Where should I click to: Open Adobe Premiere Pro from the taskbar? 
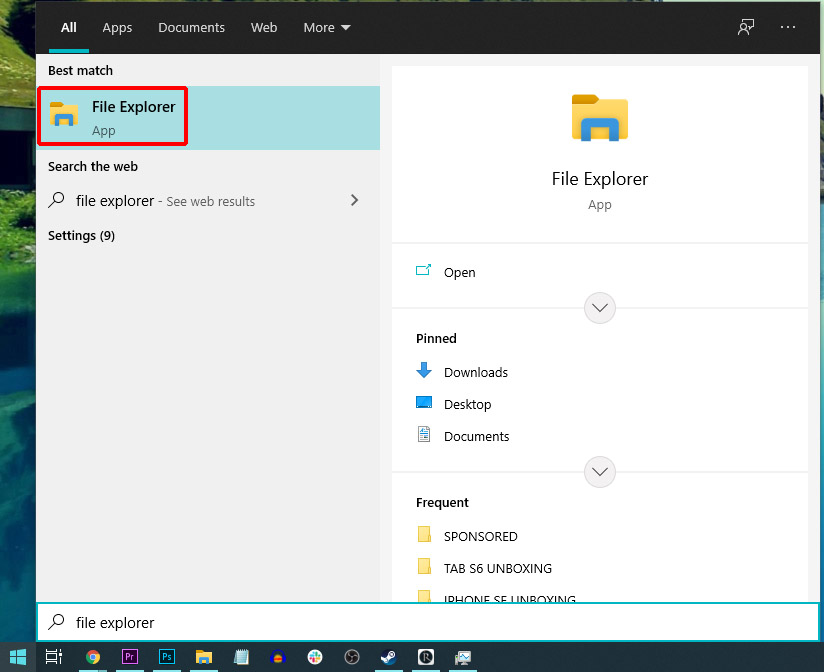pos(130,657)
